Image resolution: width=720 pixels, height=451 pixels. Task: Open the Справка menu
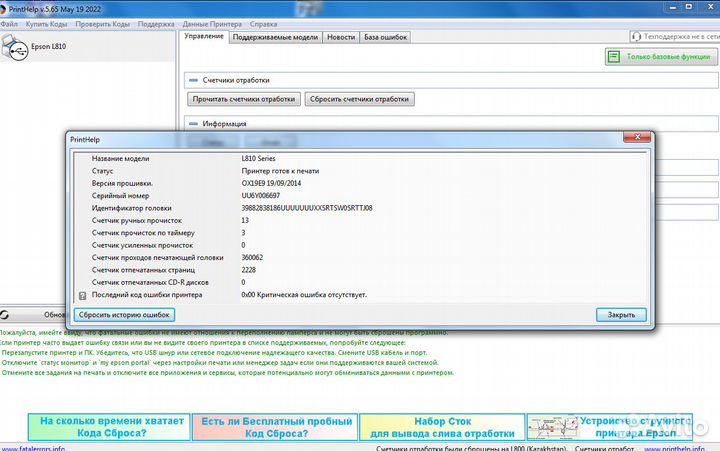click(x=264, y=24)
